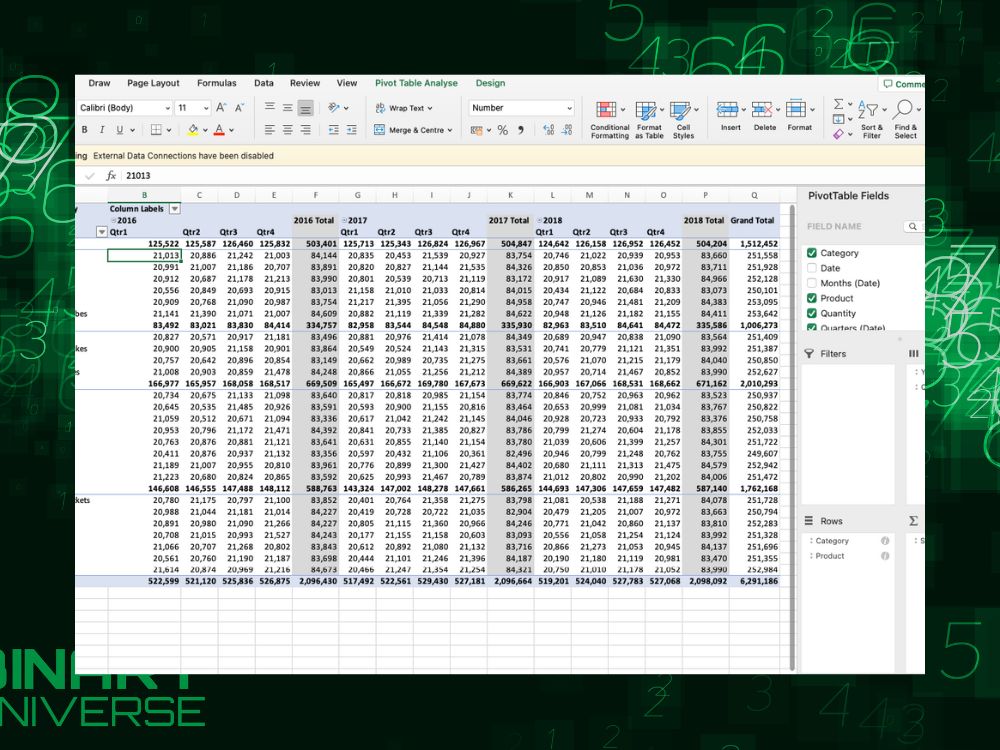1000x750 pixels.
Task: Switch to the Data tab
Action: [263, 83]
